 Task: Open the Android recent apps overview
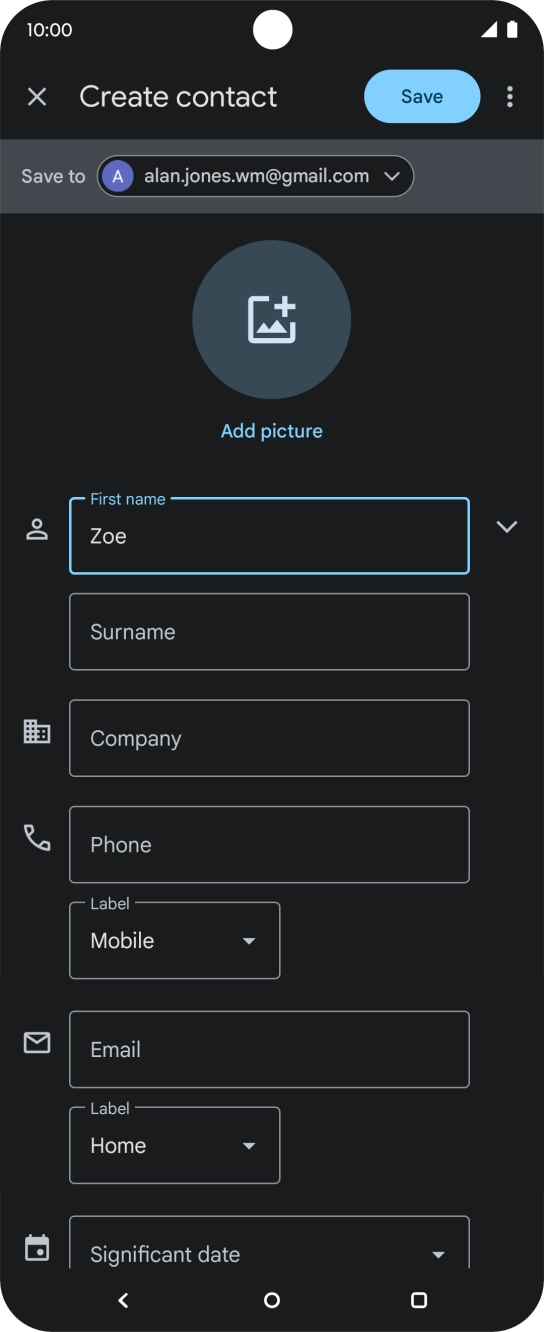point(419,1300)
